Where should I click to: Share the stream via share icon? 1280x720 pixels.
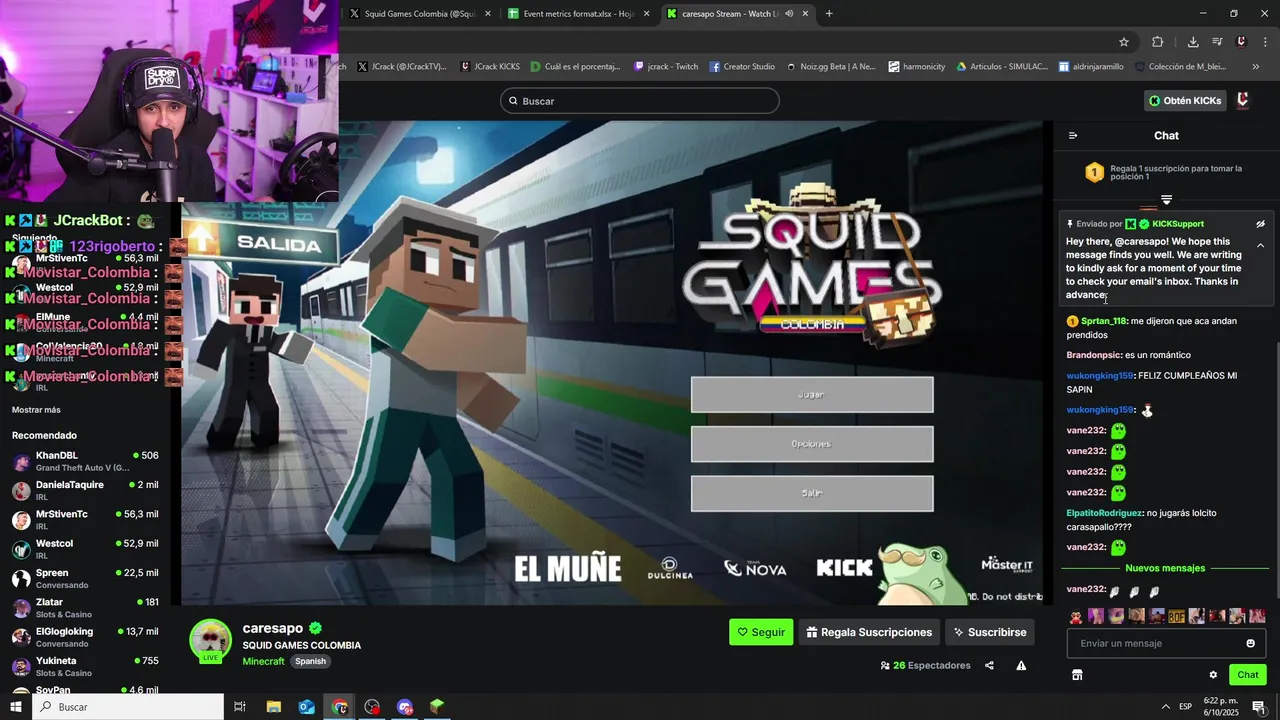(989, 666)
